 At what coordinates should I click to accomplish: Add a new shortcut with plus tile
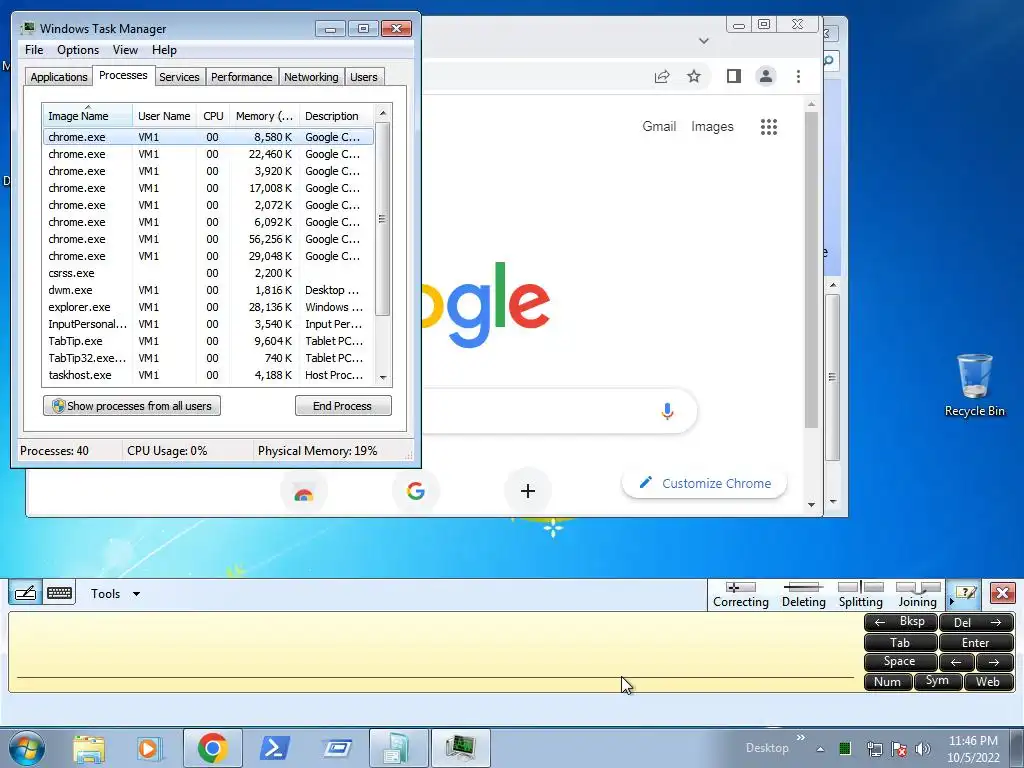pos(528,491)
